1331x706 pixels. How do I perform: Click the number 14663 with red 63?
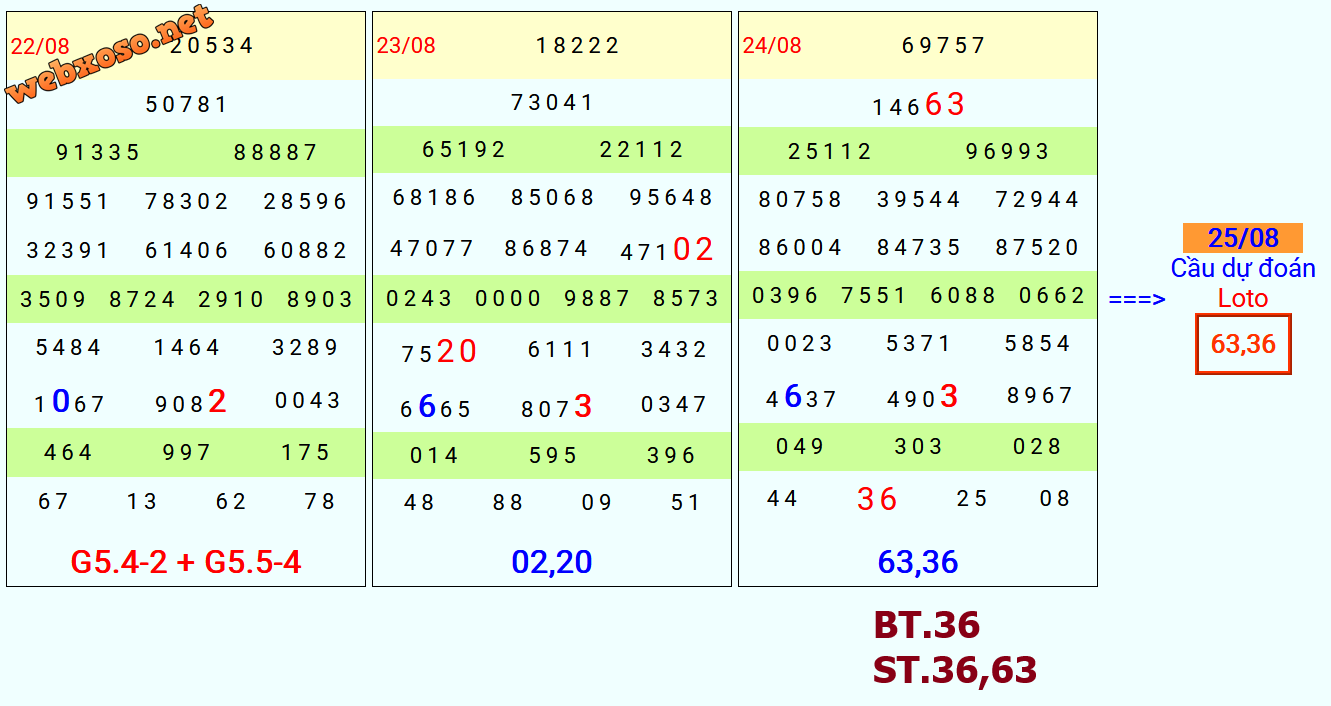point(918,105)
